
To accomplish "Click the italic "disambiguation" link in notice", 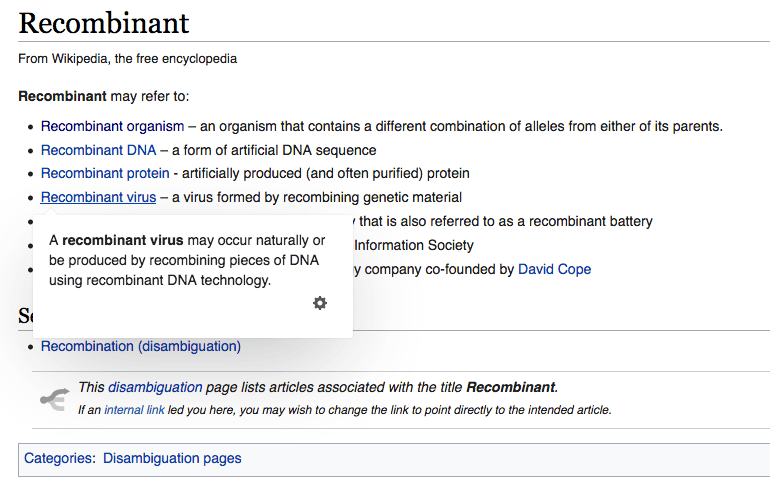I will [x=155, y=387].
